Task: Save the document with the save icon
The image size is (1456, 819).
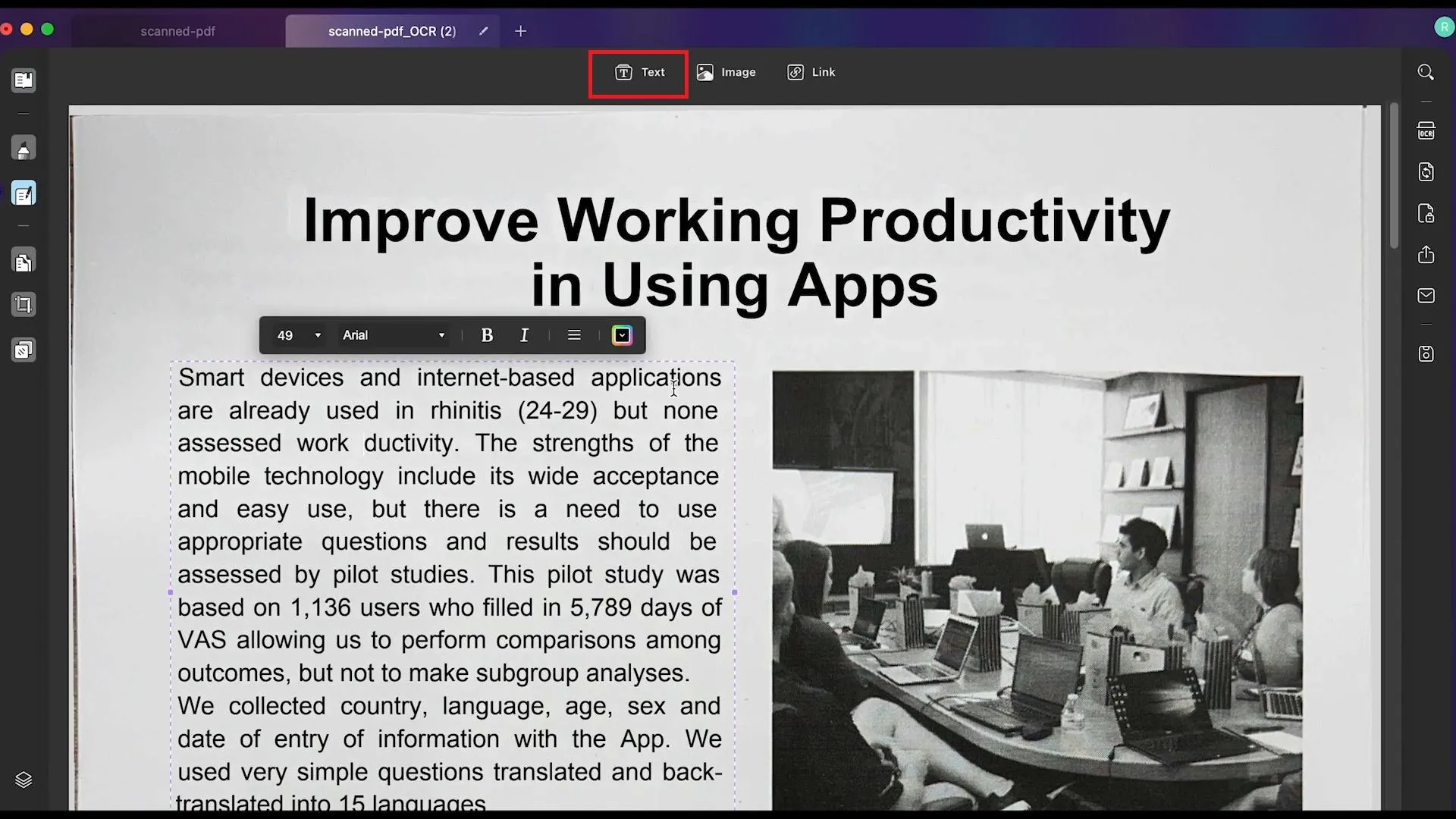Action: click(x=1426, y=353)
